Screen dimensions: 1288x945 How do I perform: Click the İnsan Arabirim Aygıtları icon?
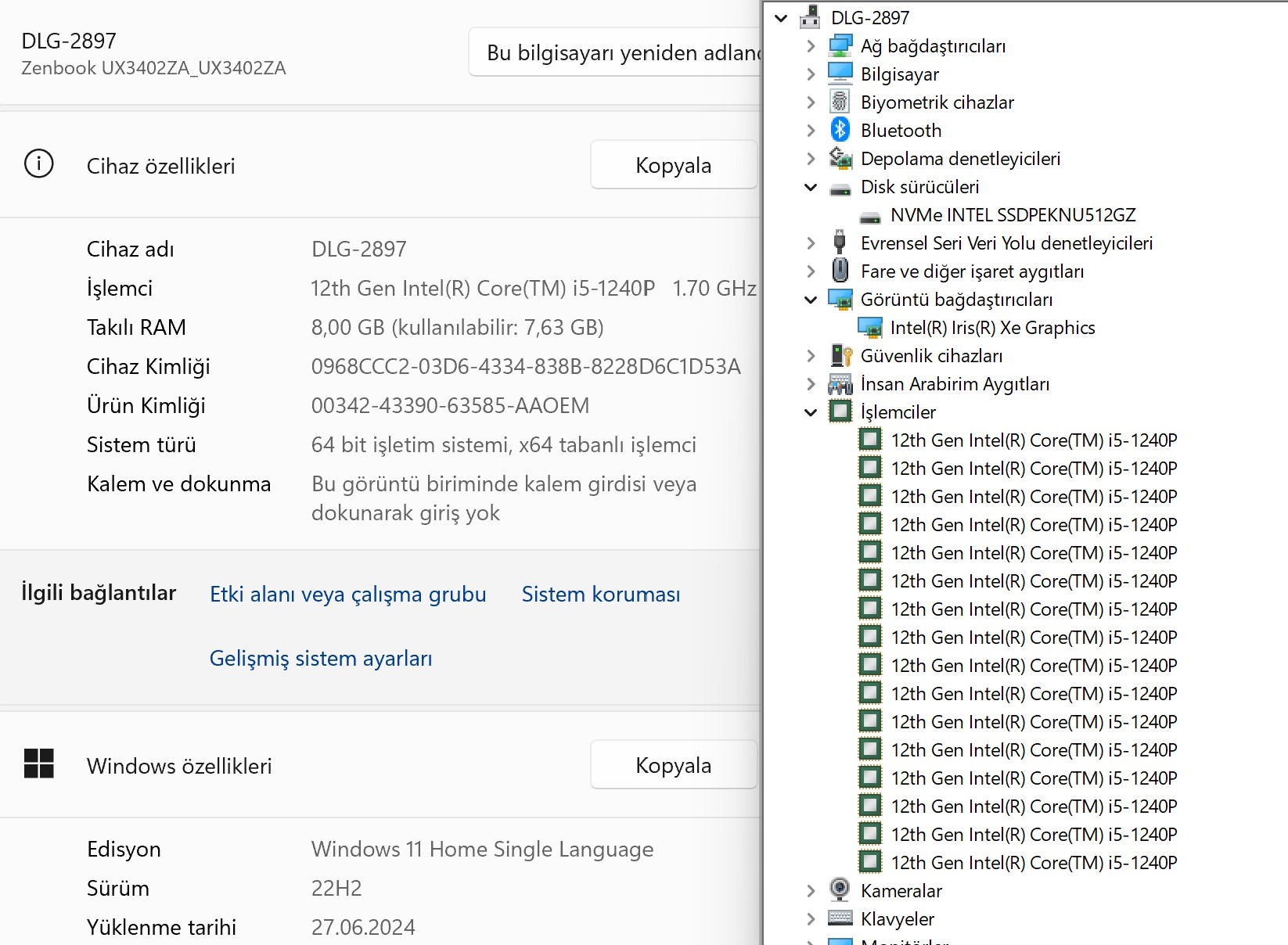840,383
